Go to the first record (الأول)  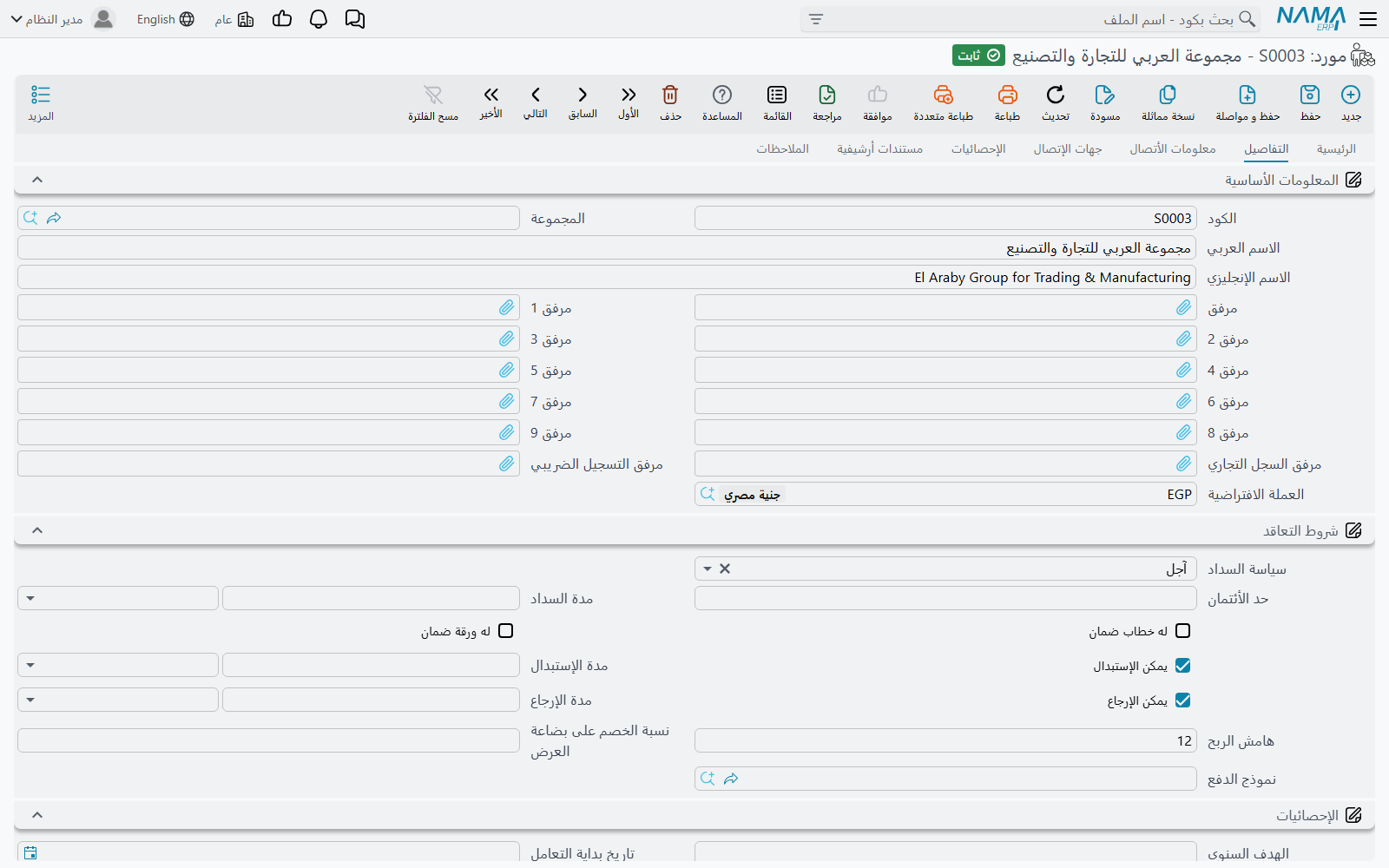[629, 95]
